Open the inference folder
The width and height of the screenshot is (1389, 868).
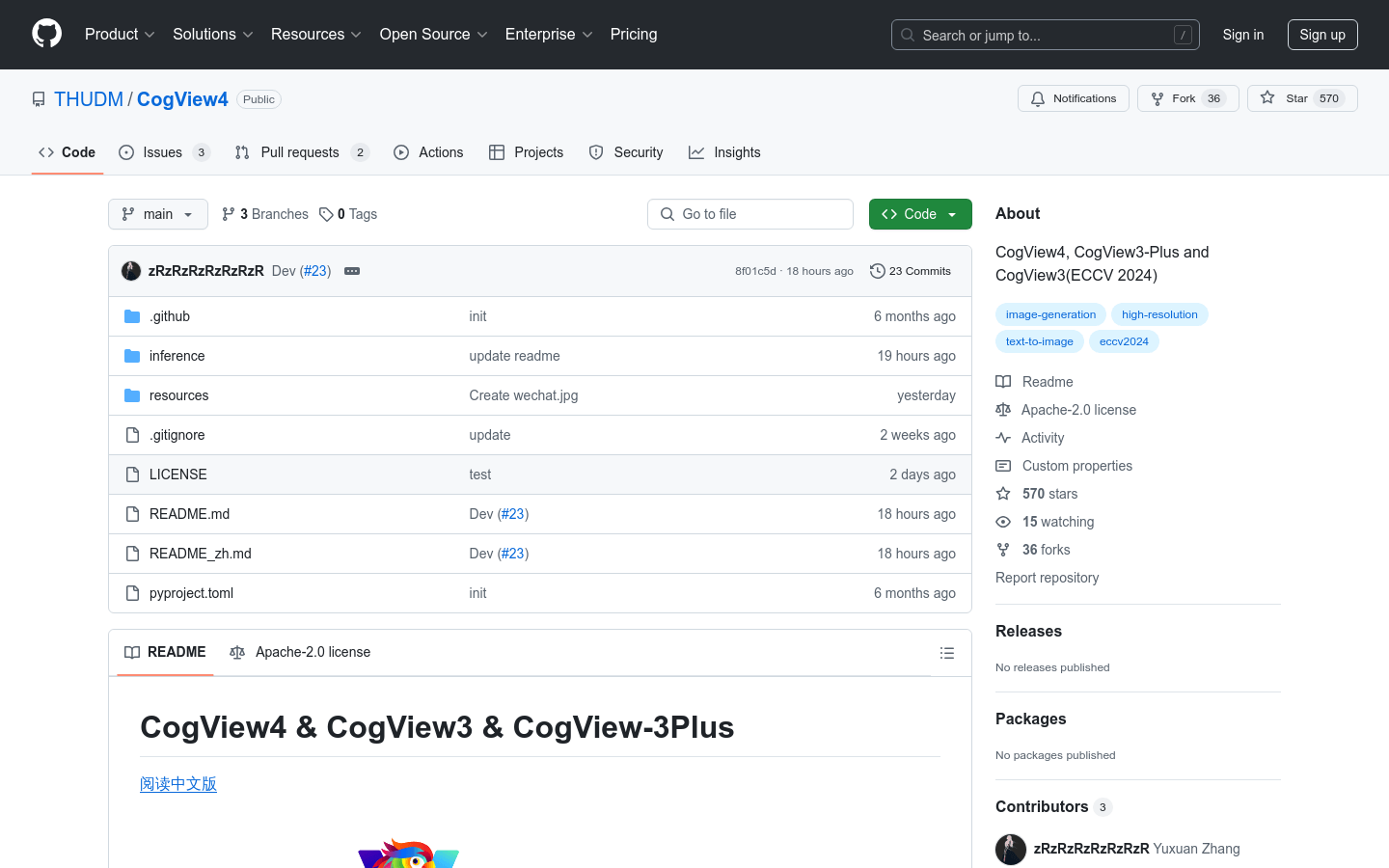pyautogui.click(x=177, y=356)
